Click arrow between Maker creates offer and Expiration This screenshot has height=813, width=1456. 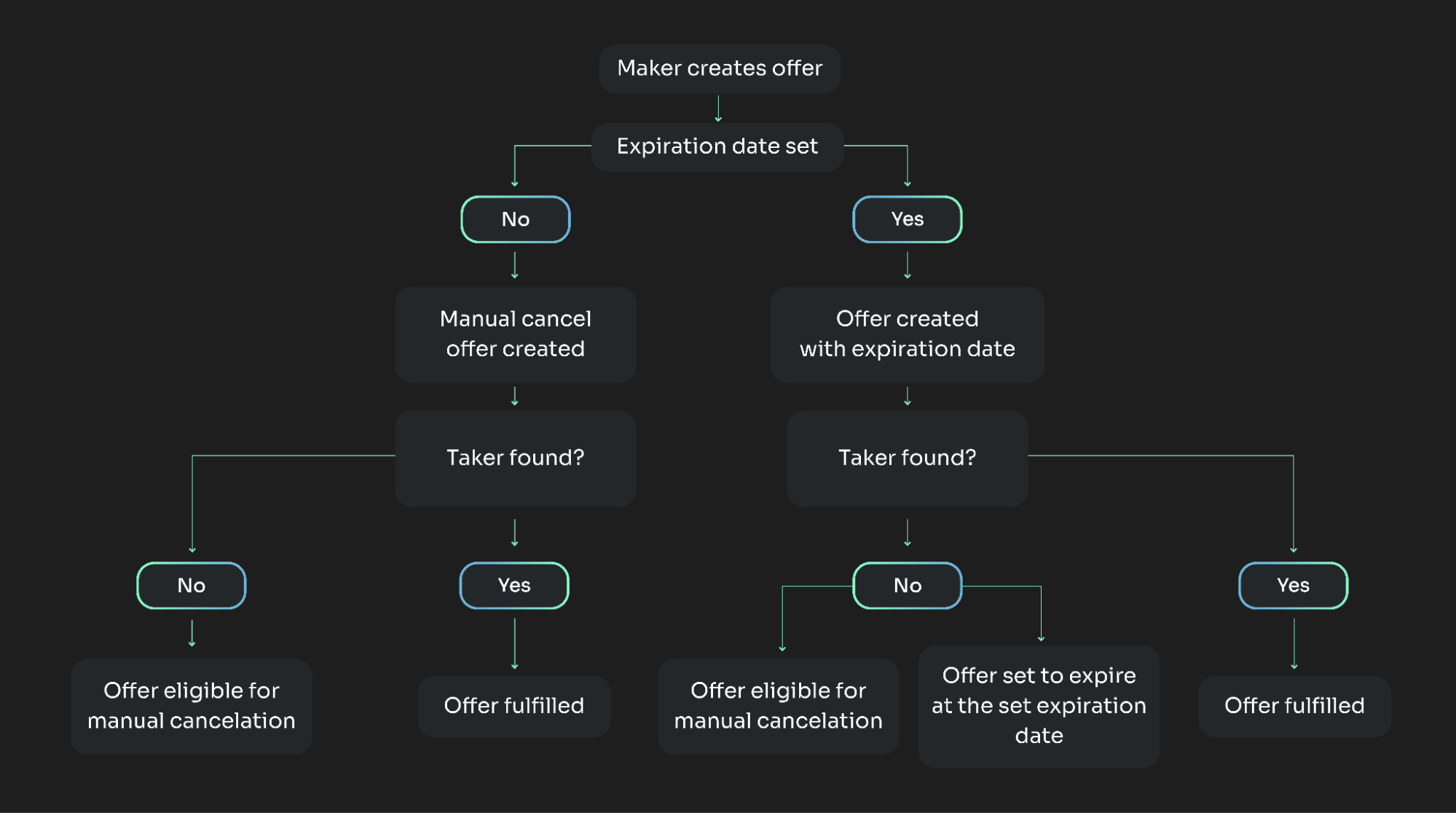coord(718,109)
